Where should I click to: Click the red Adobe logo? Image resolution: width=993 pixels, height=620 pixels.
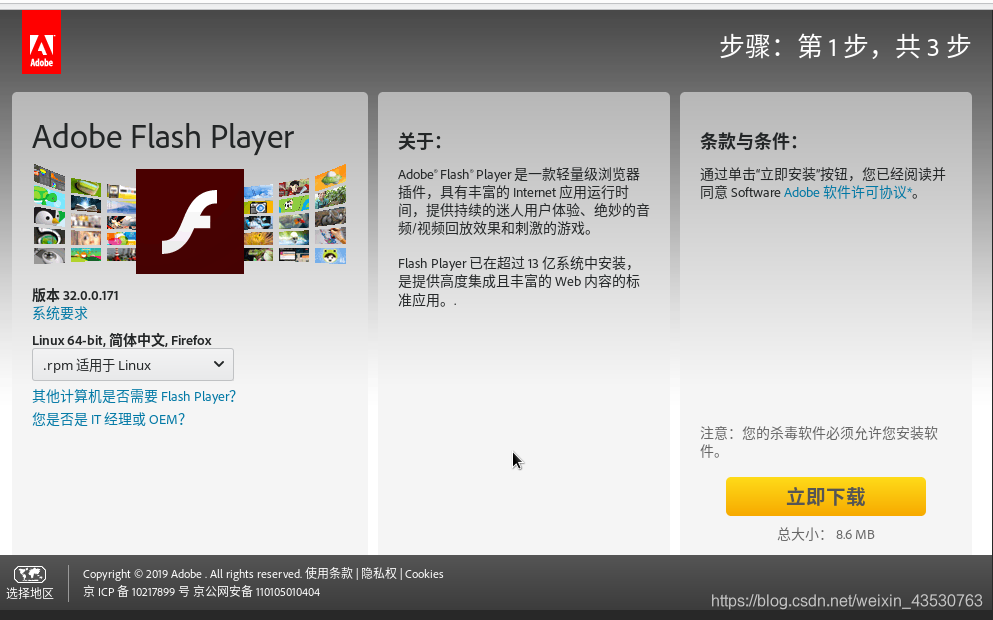click(x=41, y=42)
